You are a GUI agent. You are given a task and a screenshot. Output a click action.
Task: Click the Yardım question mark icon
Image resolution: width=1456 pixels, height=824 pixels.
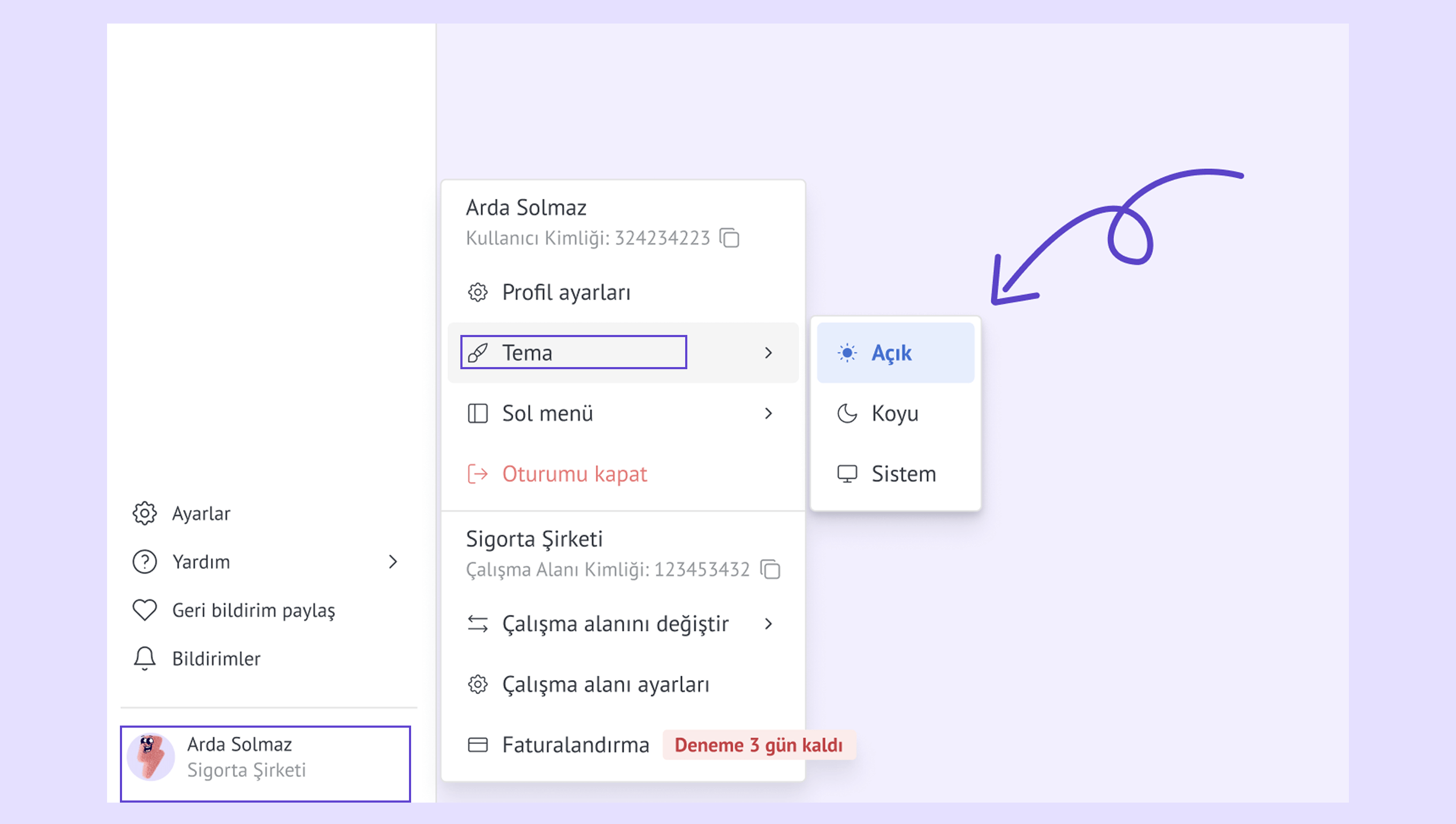click(145, 562)
